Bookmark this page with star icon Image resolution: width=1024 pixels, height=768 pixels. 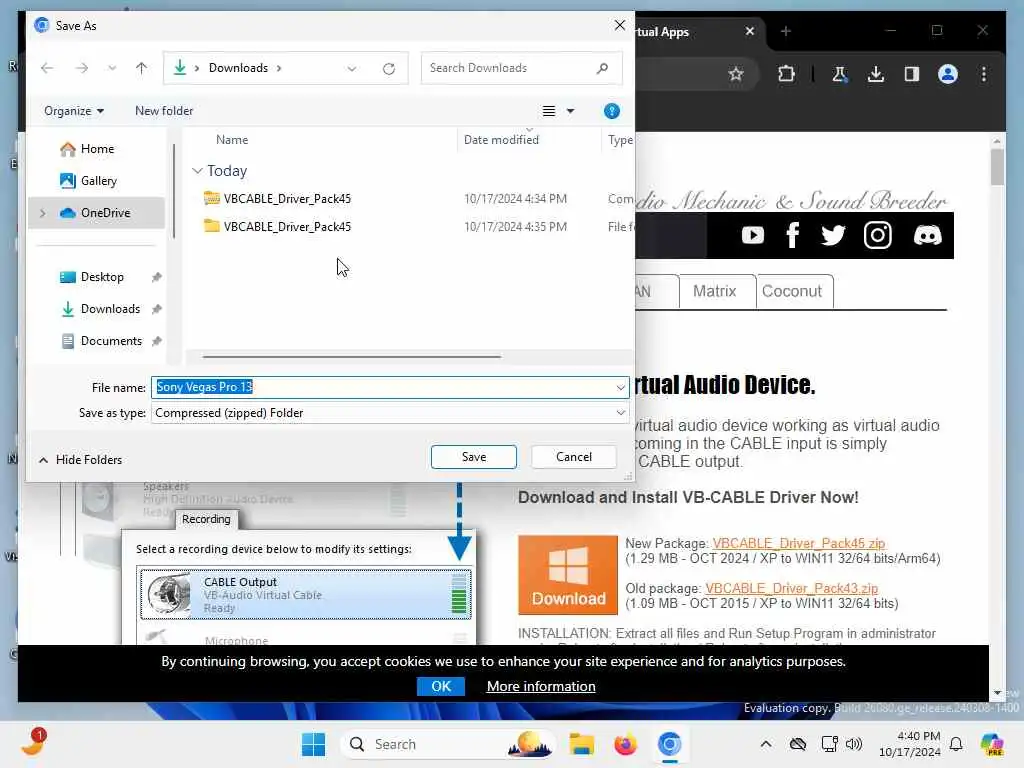[x=736, y=74]
